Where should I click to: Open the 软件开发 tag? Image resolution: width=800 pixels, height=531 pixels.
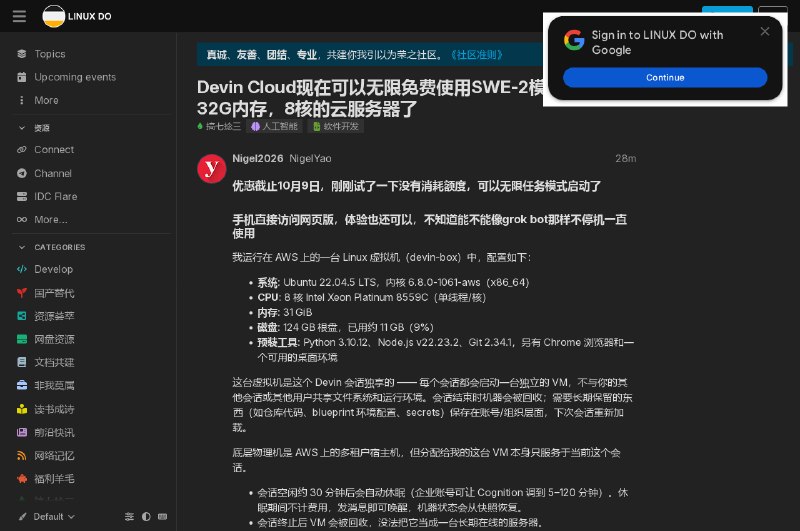tap(336, 127)
